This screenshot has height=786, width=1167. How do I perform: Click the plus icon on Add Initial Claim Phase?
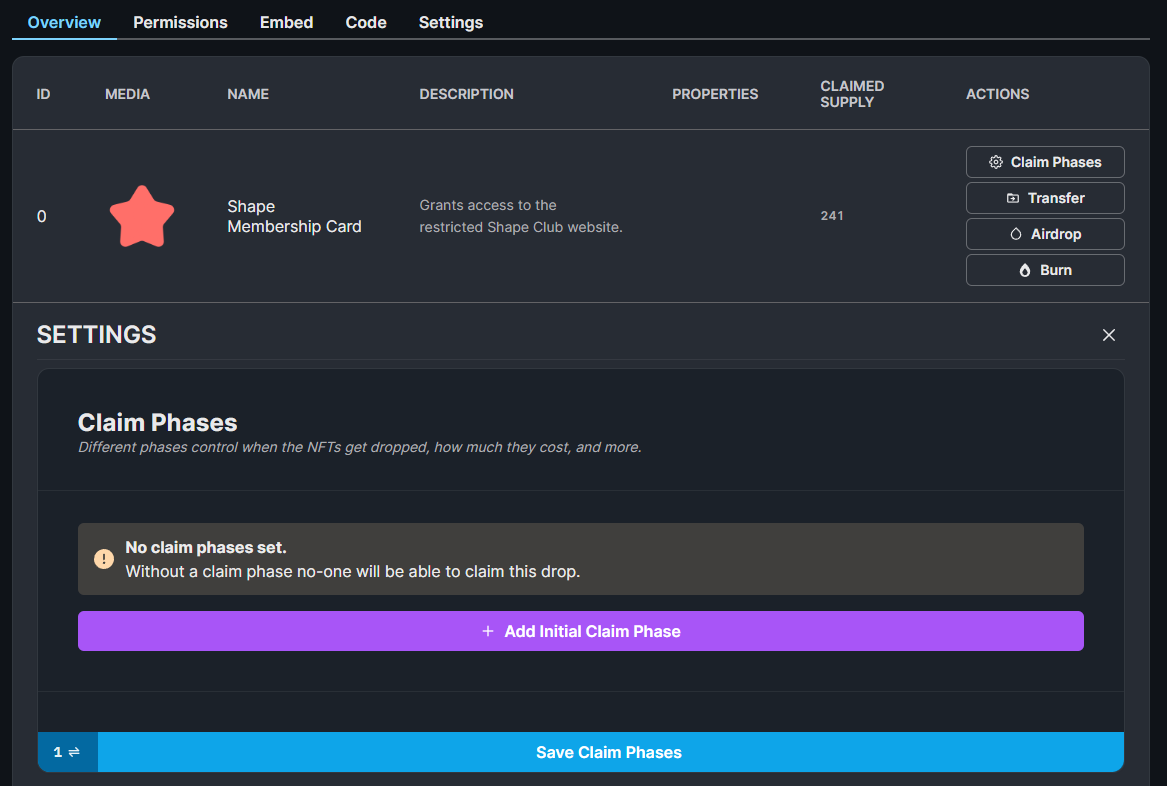487,631
